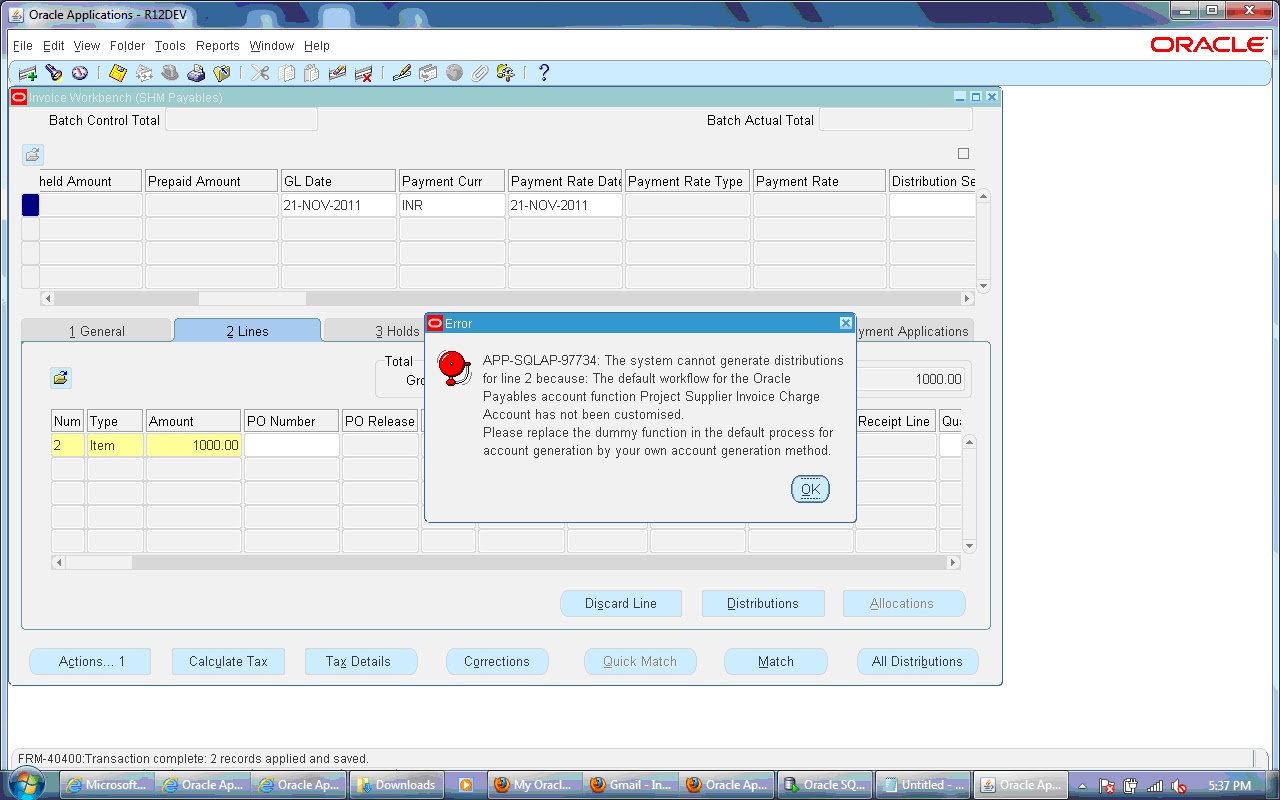Image resolution: width=1280 pixels, height=800 pixels.
Task: Click the All Distributions button
Action: (x=917, y=661)
